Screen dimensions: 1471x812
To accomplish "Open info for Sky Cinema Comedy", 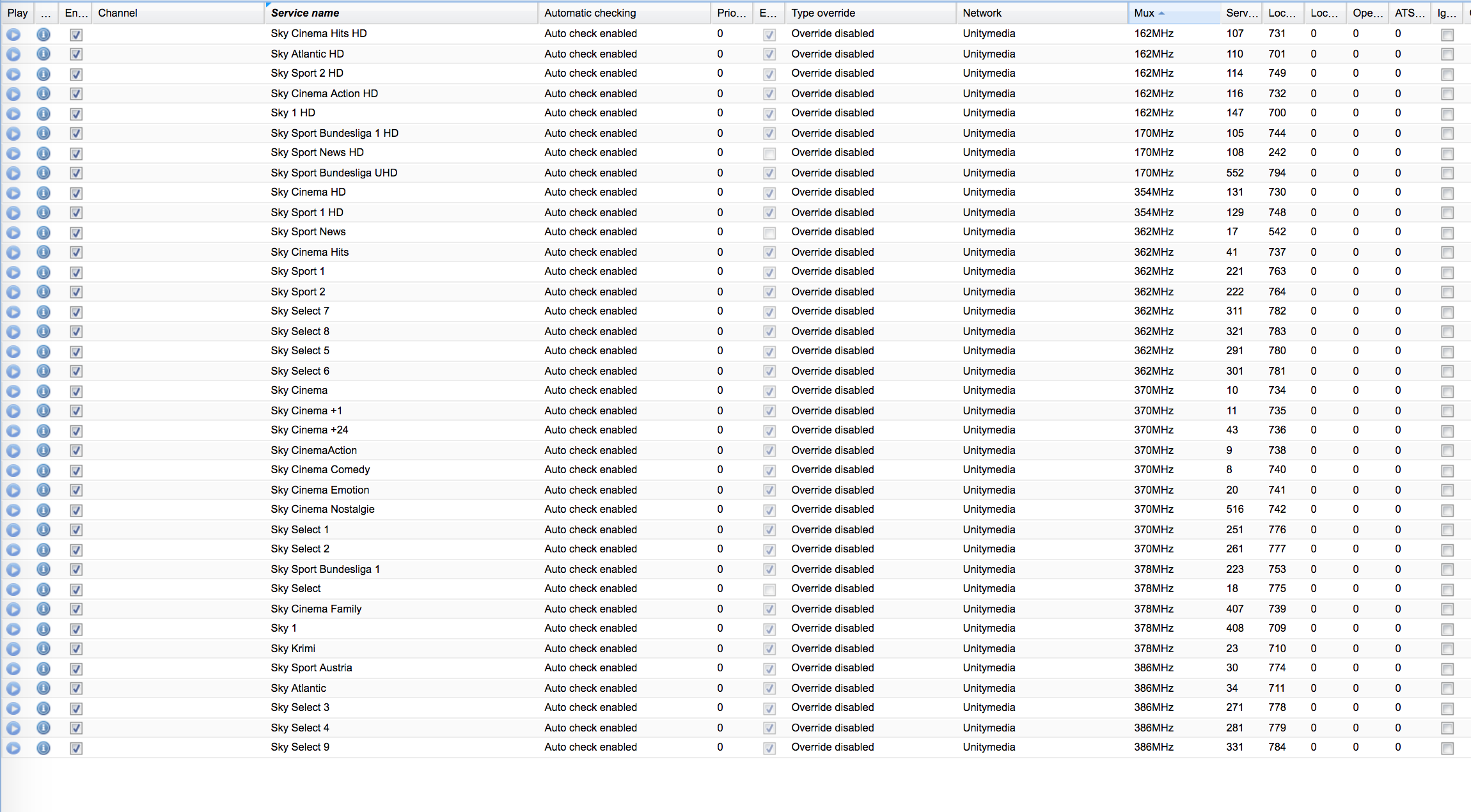I will click(x=43, y=471).
